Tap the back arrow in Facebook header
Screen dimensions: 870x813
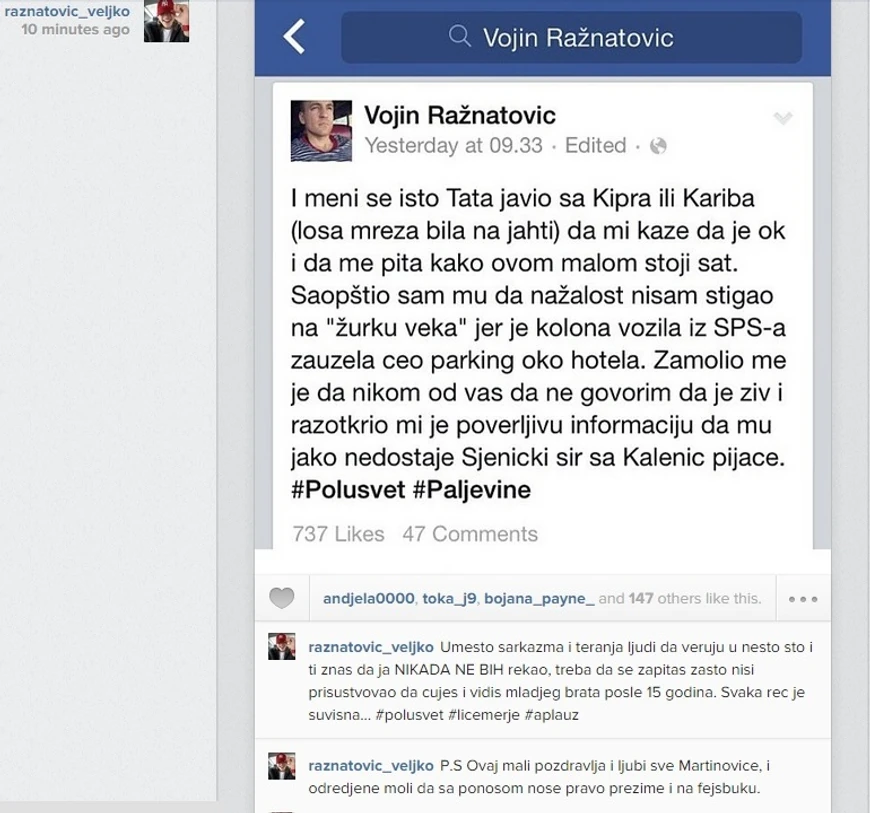pyautogui.click(x=294, y=37)
